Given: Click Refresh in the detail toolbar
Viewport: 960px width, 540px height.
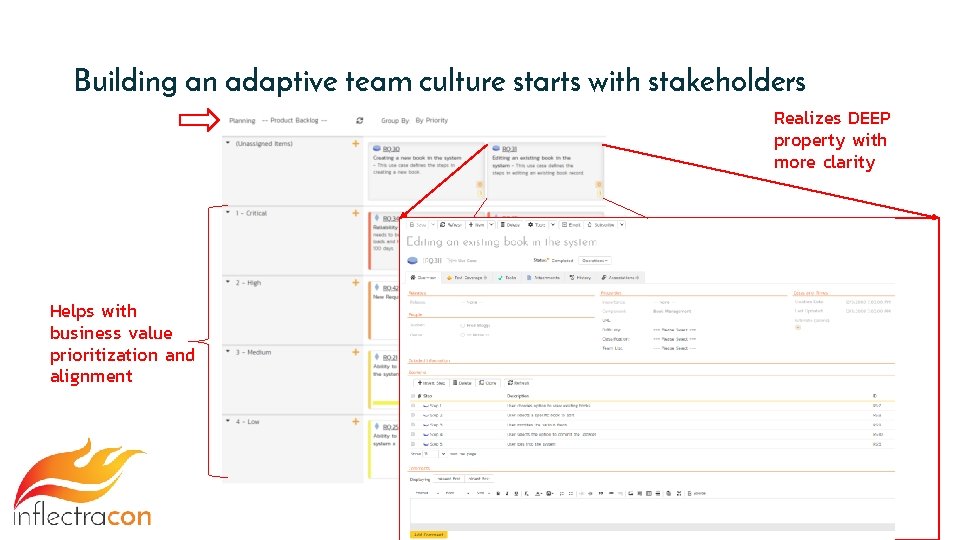Looking at the screenshot, I should [x=451, y=225].
